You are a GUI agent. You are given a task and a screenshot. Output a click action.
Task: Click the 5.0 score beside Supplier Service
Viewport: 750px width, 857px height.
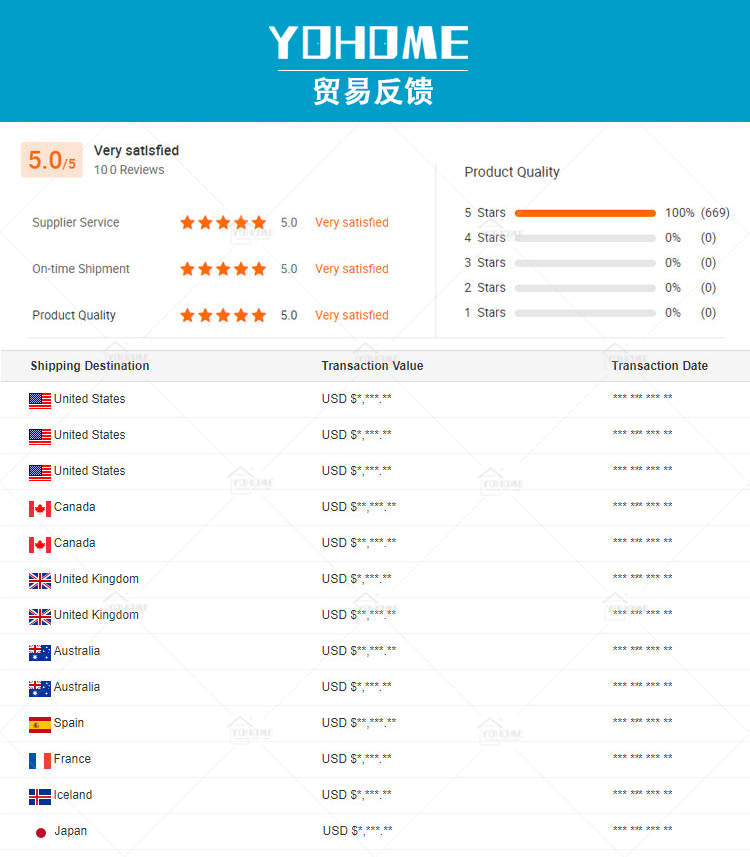point(289,222)
